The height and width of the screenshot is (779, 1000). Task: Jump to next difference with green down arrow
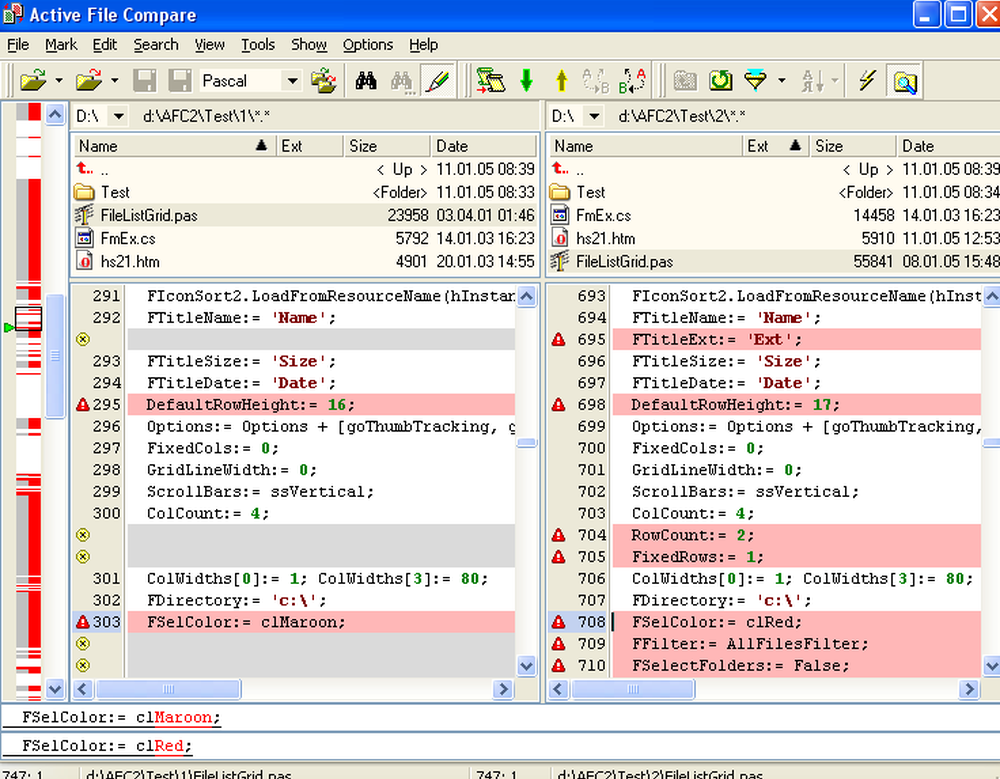[526, 81]
